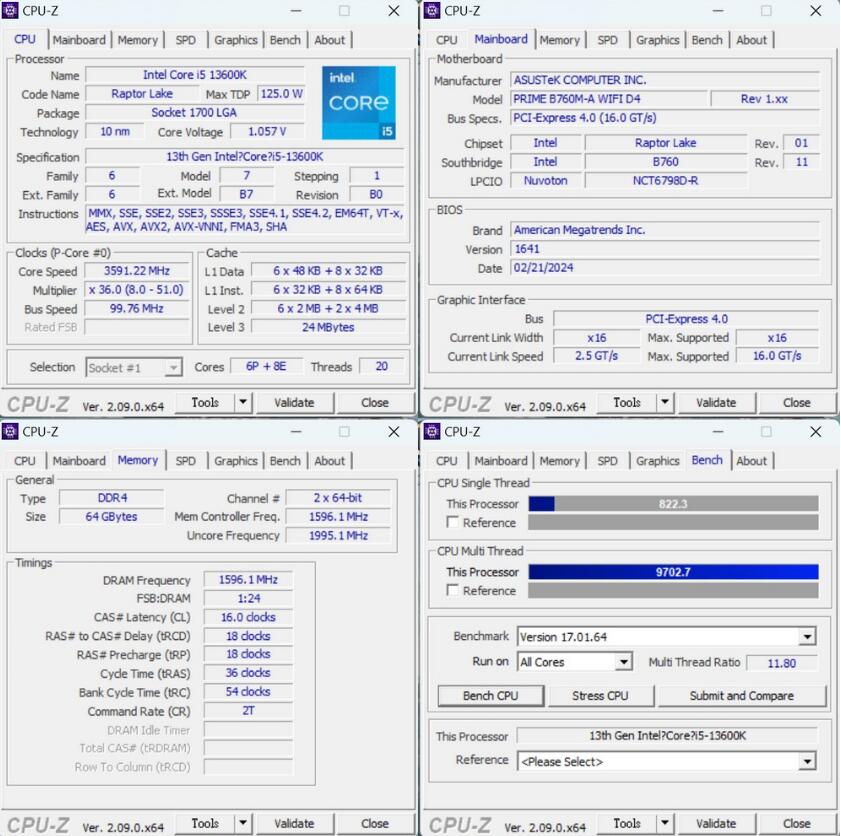
Task: Click the CPU-Z app icon in the Mainboard window title bar
Action: [x=432, y=11]
